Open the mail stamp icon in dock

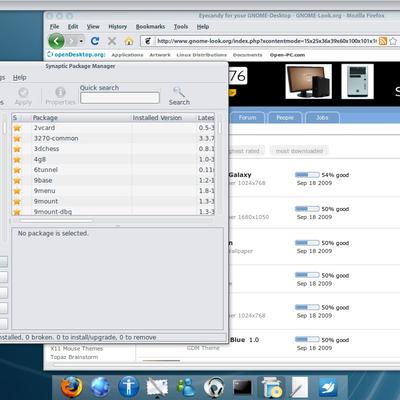pos(157,388)
